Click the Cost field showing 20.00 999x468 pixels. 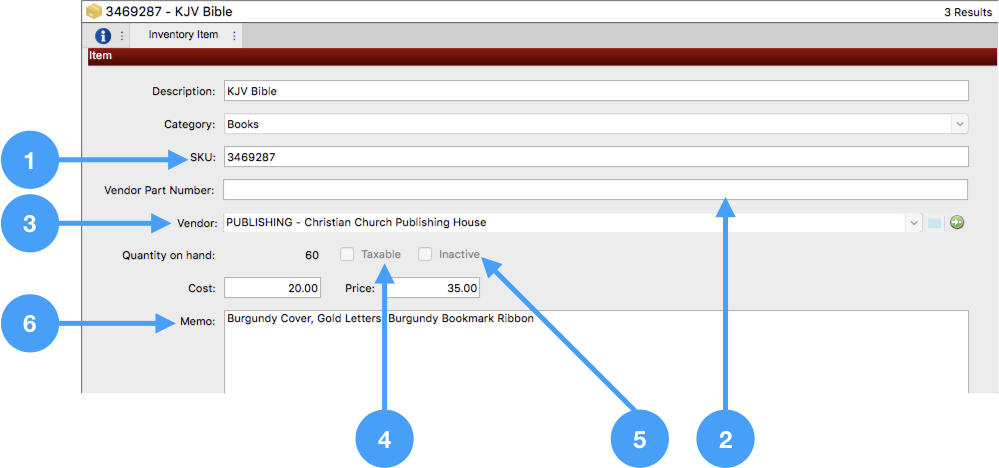coord(273,288)
